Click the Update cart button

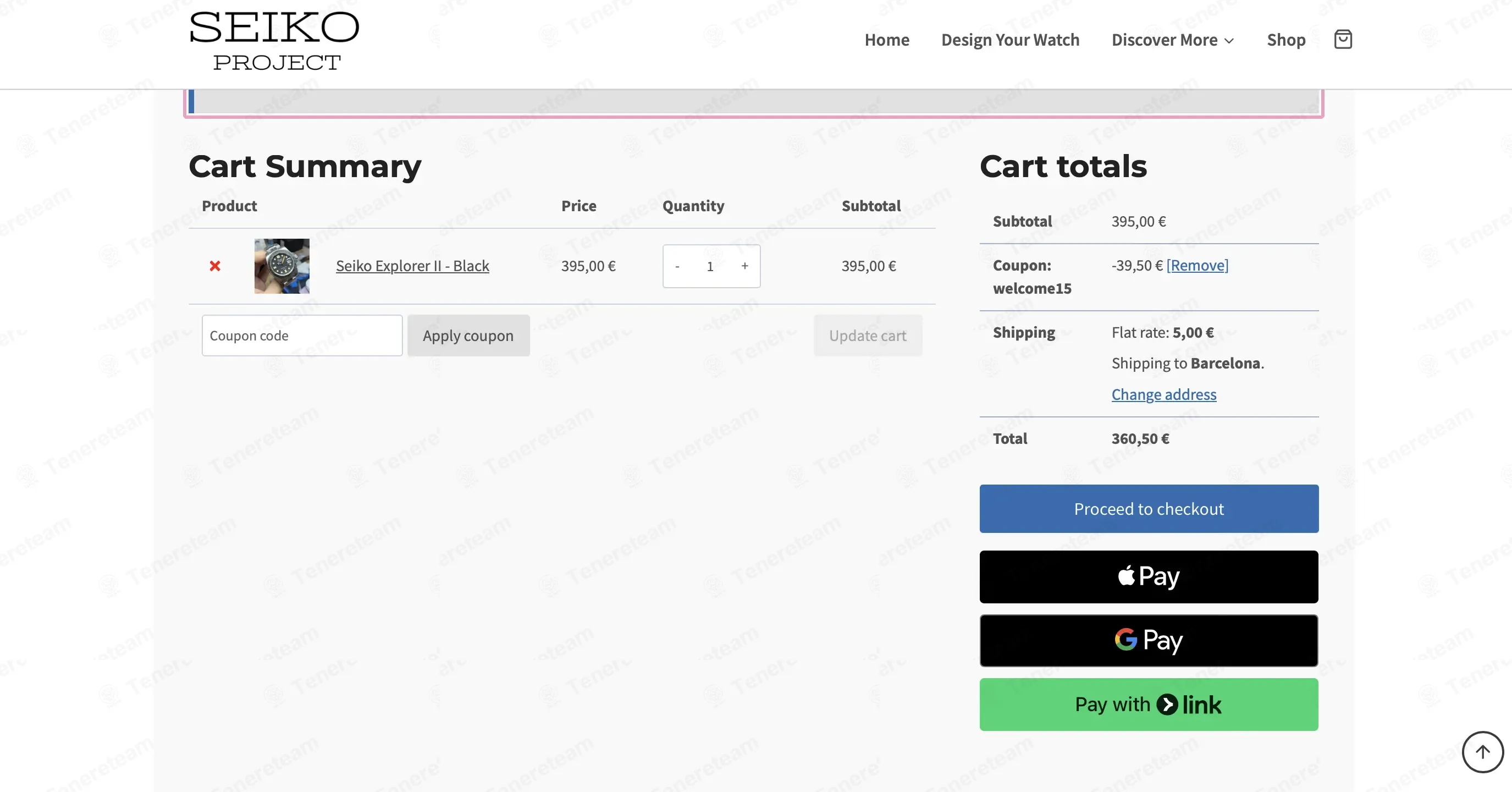868,336
